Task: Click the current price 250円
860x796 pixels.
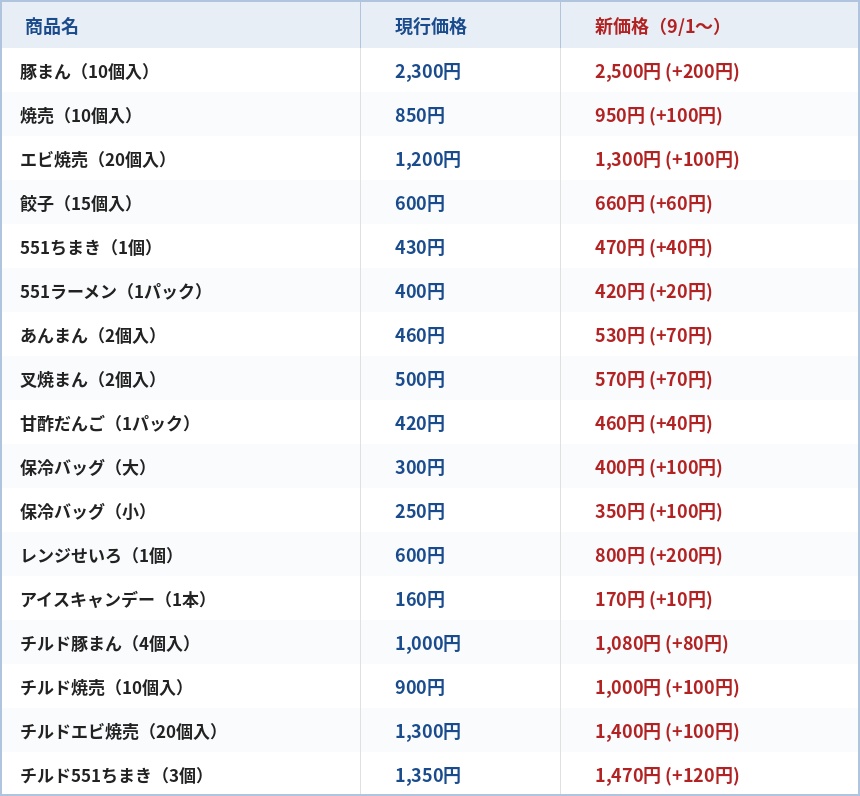Action: pyautogui.click(x=420, y=511)
